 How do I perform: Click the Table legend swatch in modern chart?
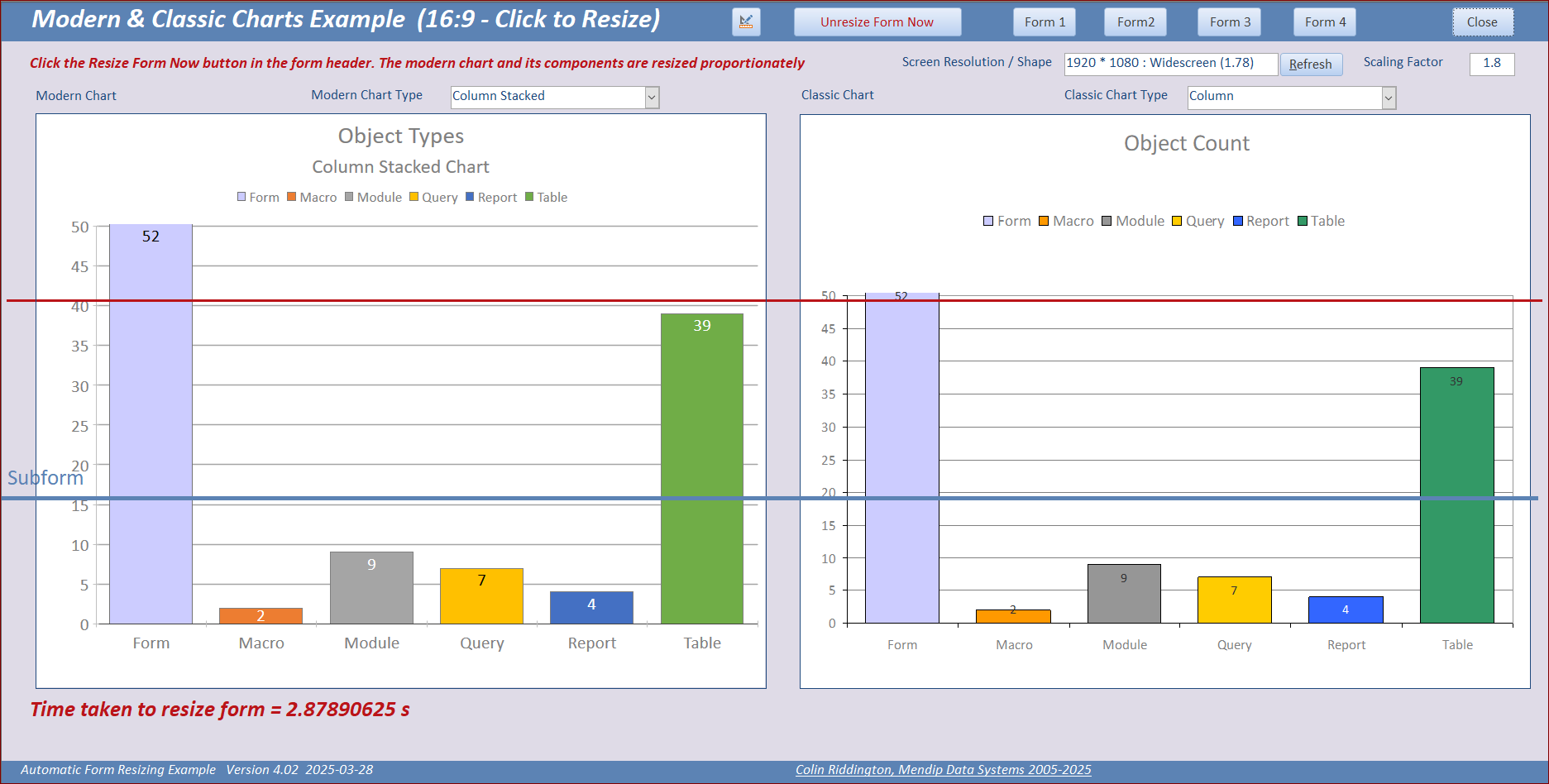(x=529, y=197)
